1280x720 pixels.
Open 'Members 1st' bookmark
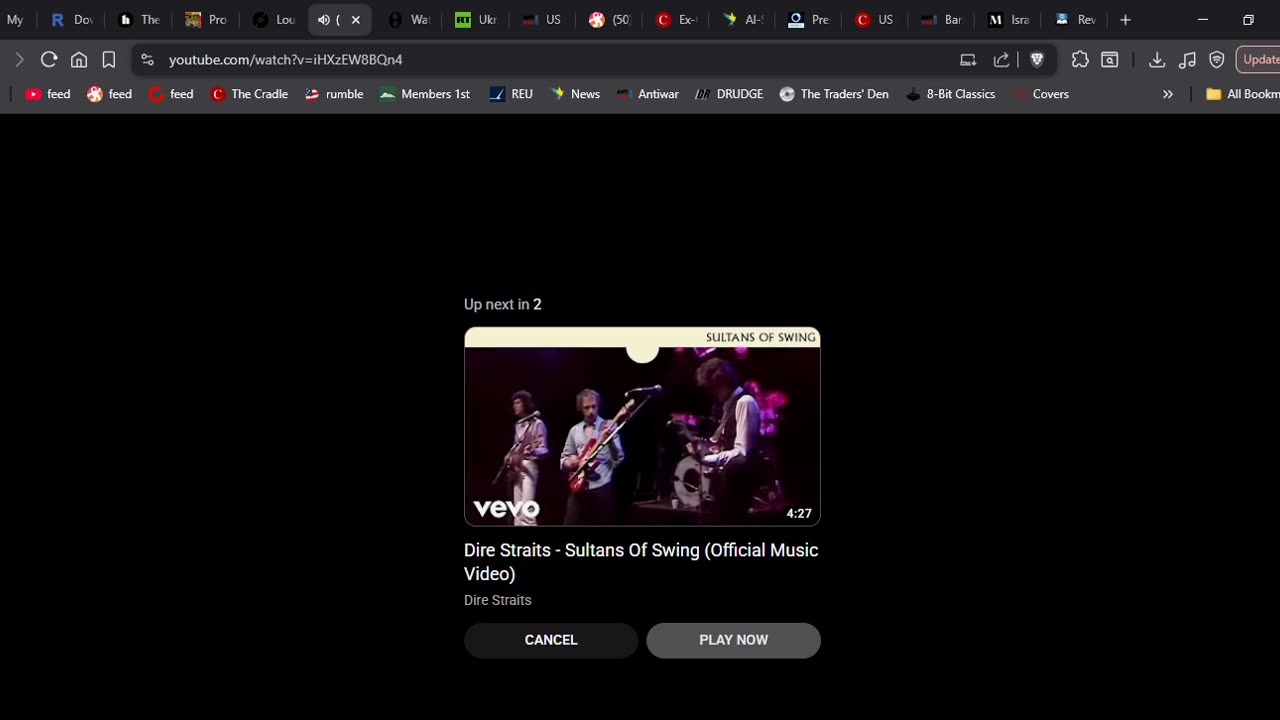pyautogui.click(x=425, y=94)
